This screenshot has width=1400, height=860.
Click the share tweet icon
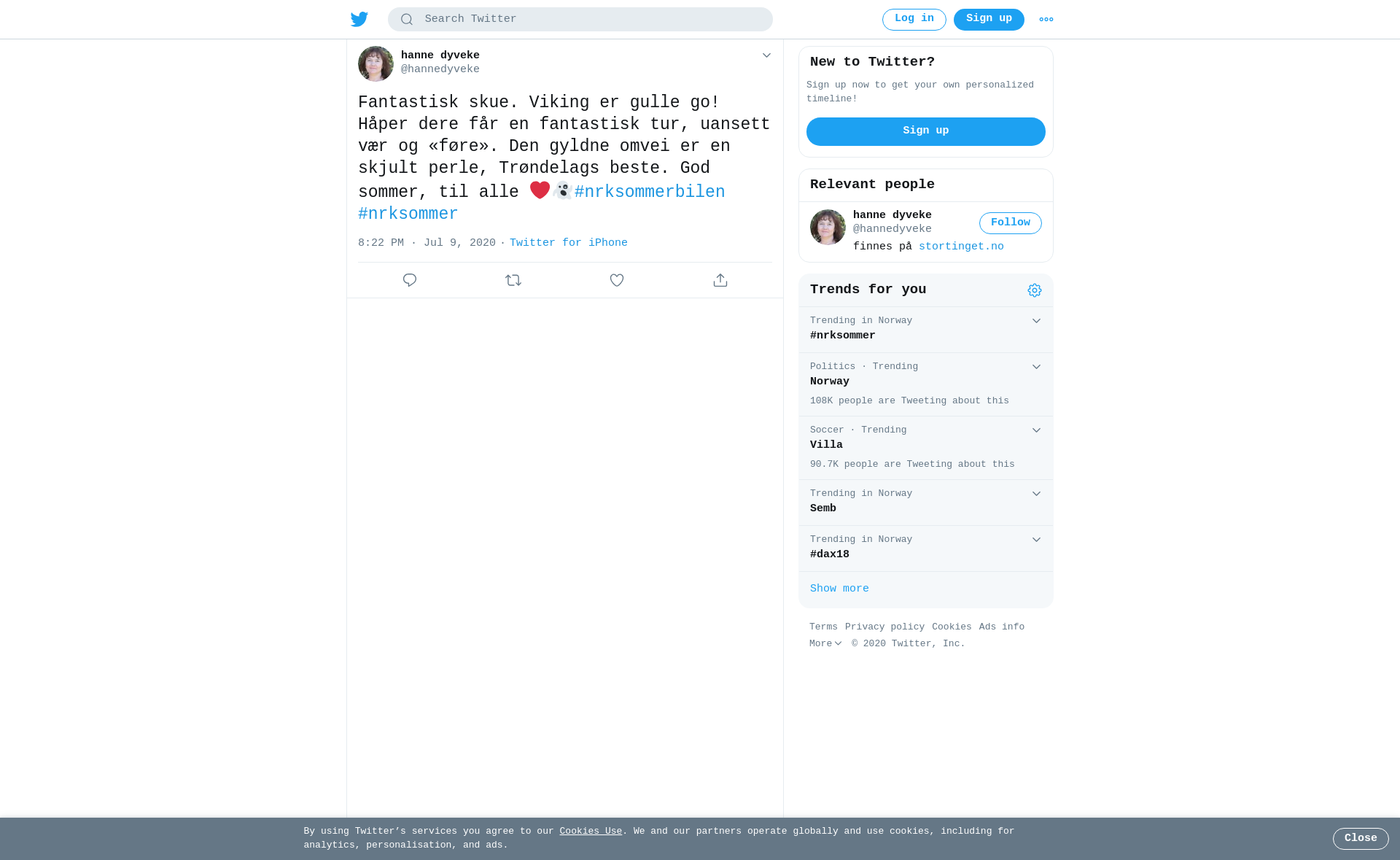pos(720,280)
